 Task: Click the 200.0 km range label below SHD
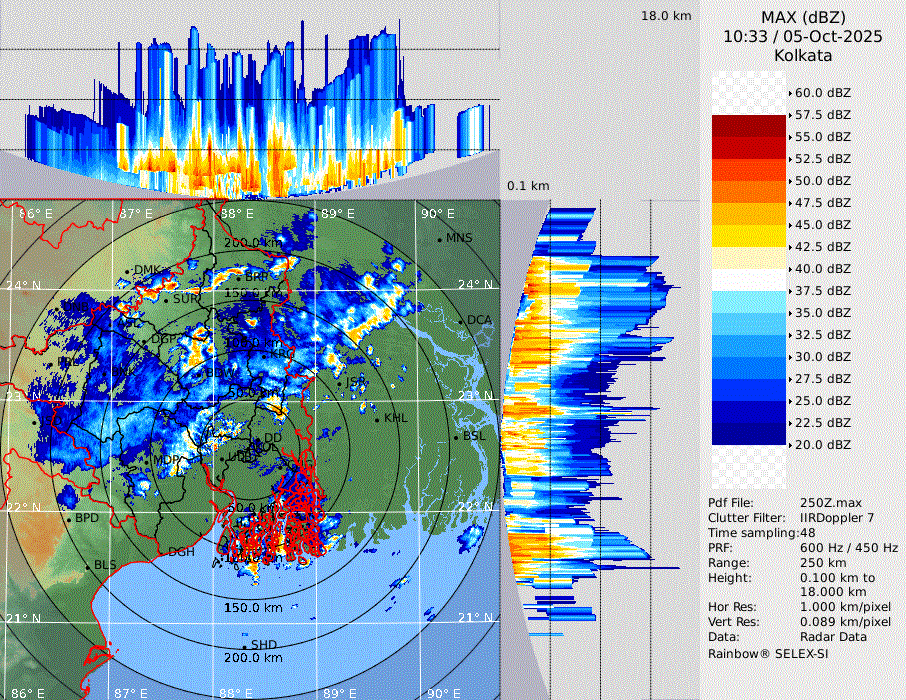click(x=253, y=659)
